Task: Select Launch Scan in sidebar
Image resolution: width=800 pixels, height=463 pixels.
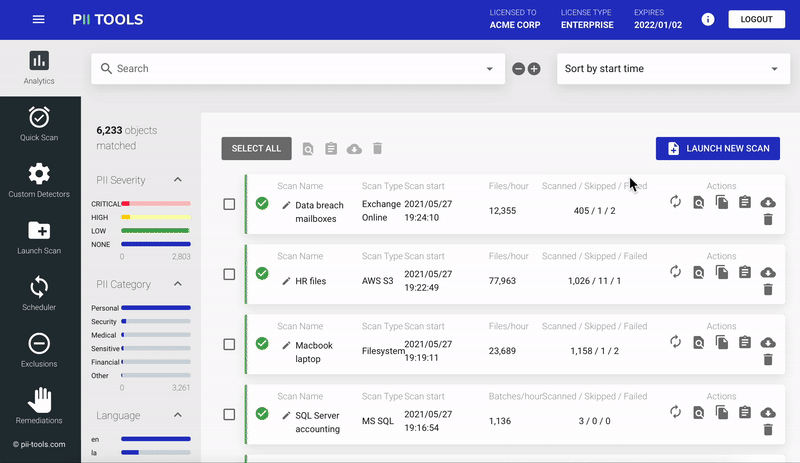Action: (x=39, y=237)
